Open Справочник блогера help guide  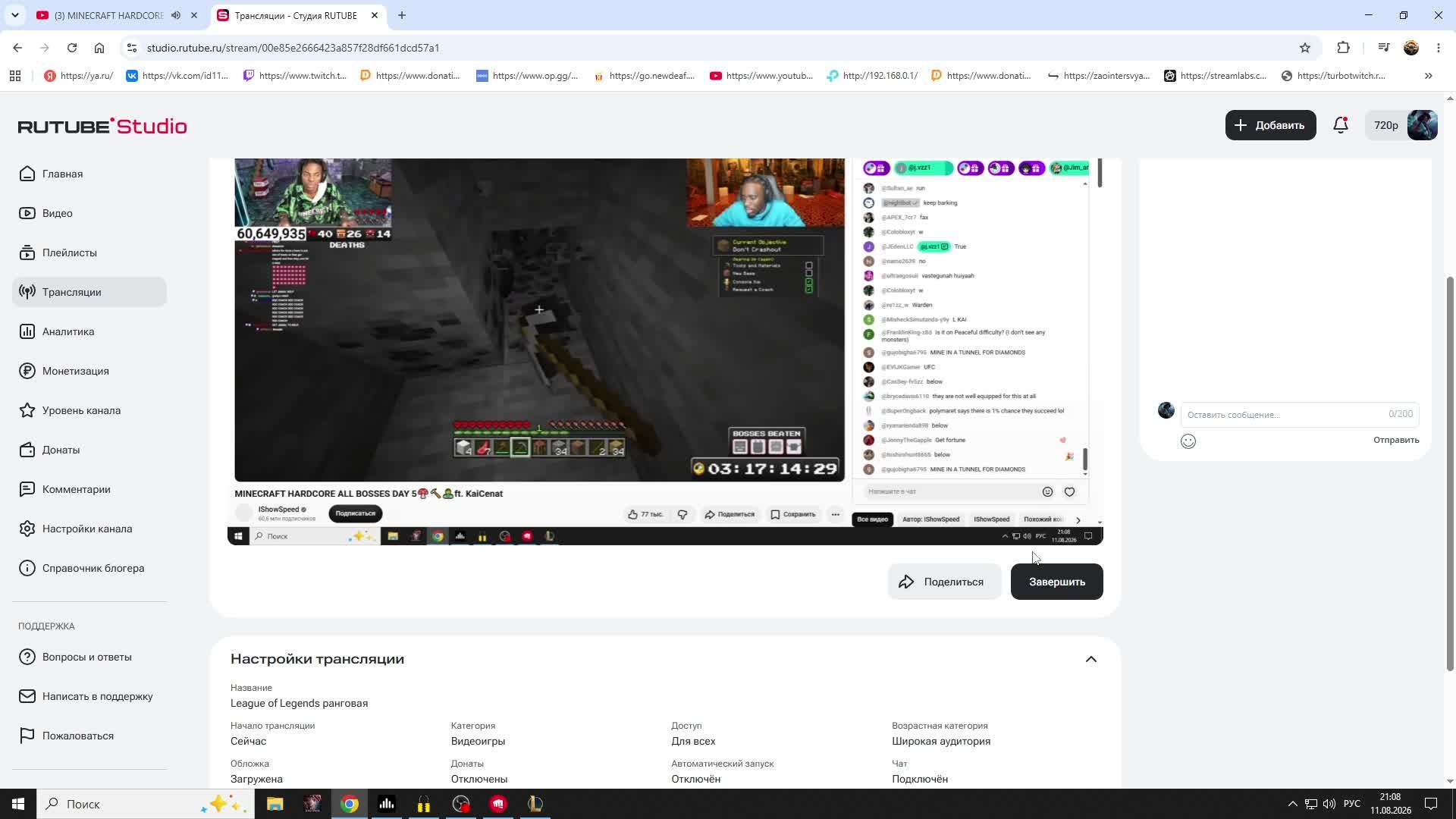coord(89,568)
